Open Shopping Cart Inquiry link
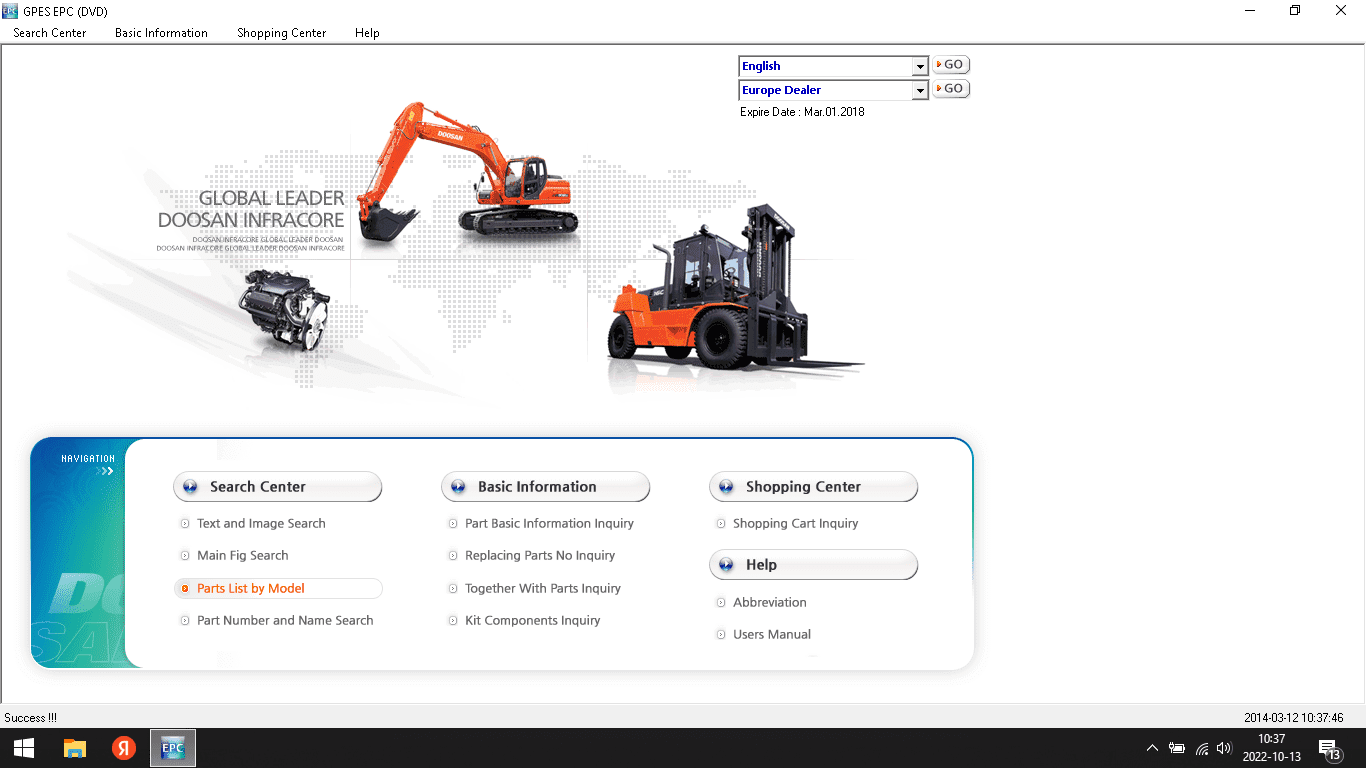The image size is (1366, 768). click(x=795, y=524)
